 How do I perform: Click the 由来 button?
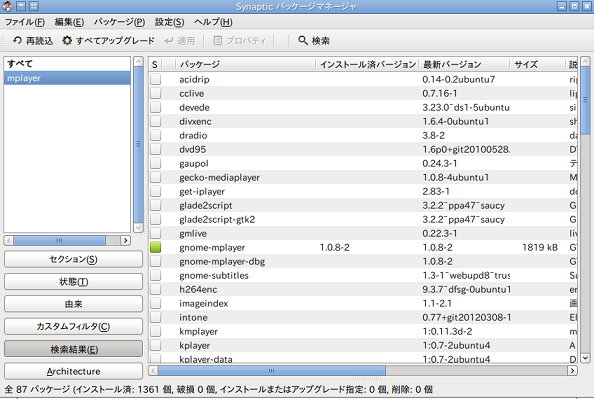(x=73, y=304)
